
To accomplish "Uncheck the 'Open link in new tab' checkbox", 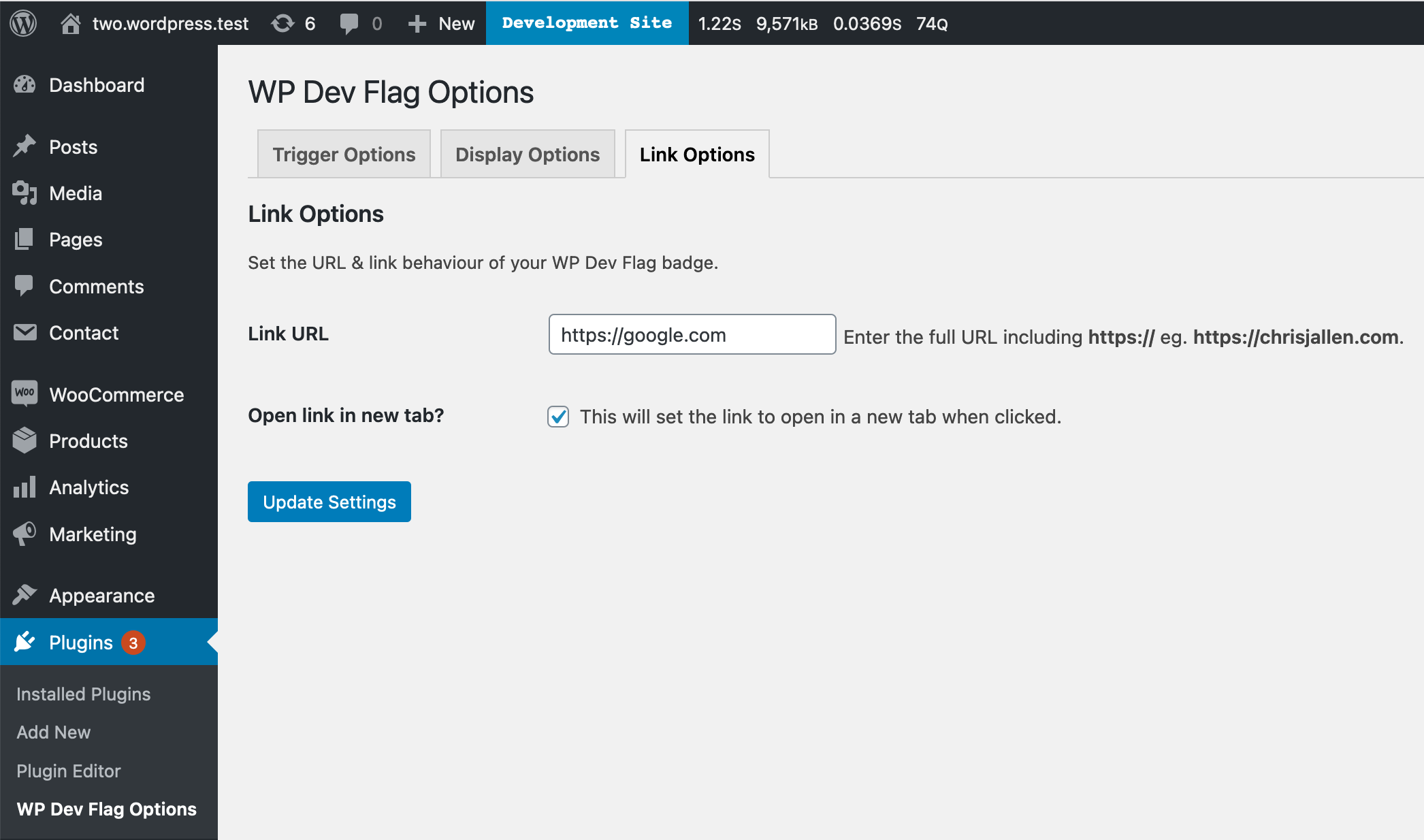I will point(558,417).
